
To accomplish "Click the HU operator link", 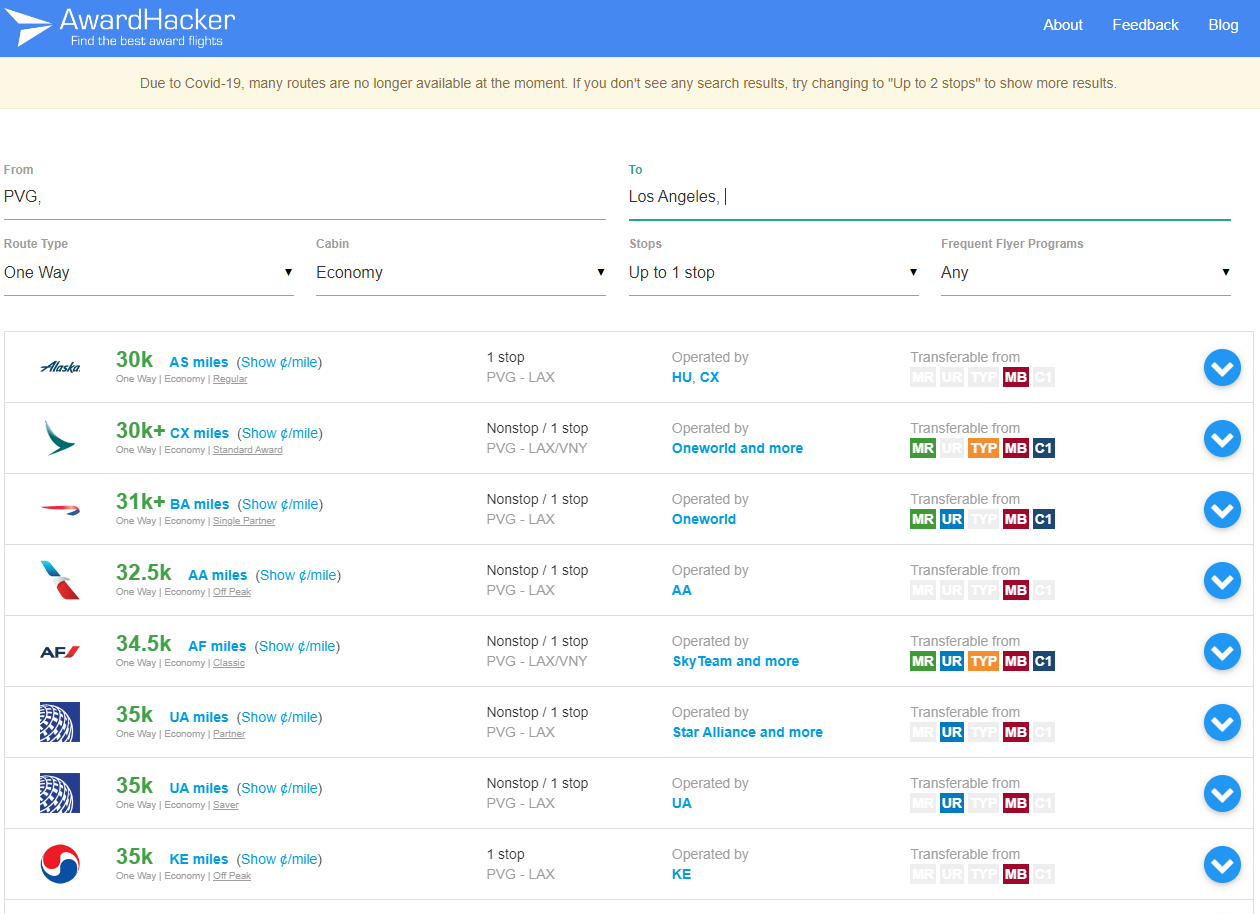I will 682,377.
